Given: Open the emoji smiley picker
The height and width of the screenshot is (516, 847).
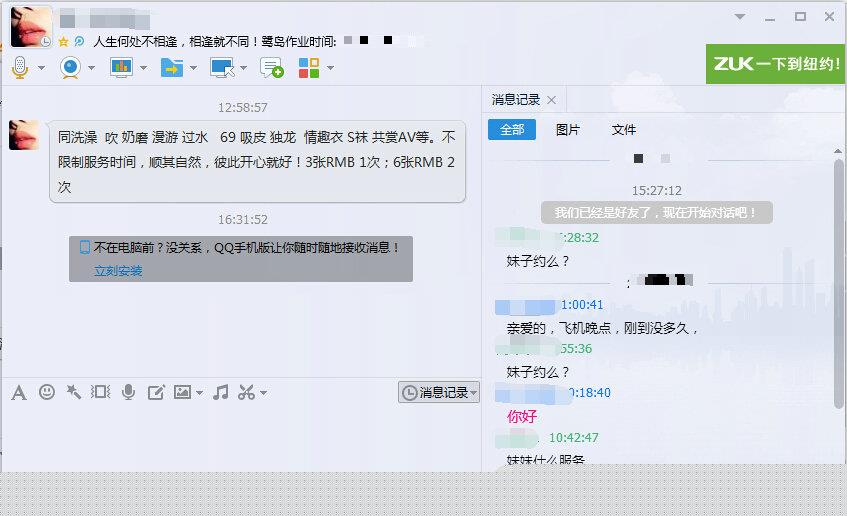Looking at the screenshot, I should point(46,392).
